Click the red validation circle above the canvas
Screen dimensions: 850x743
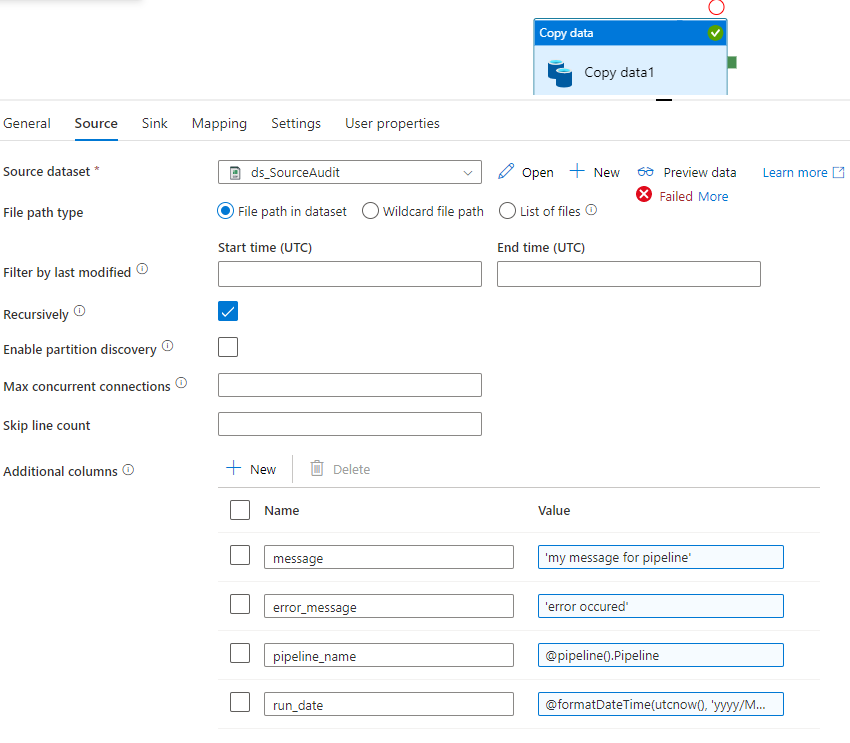[716, 7]
